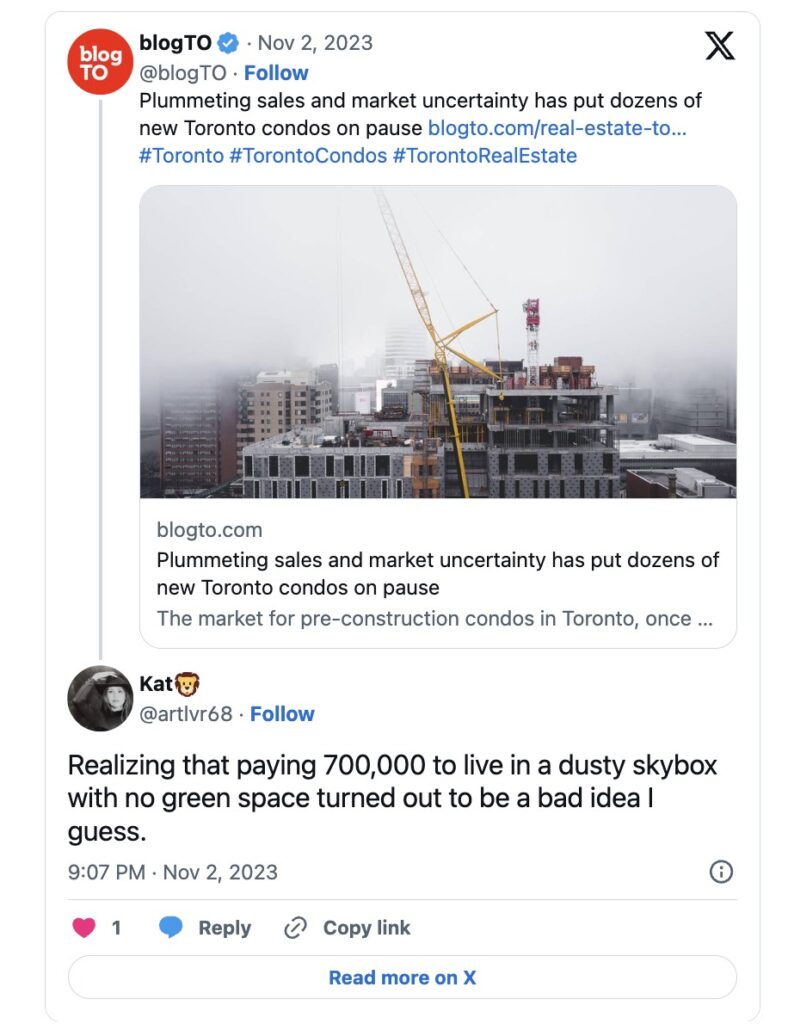
Task: Click blogTO's blue verified badge
Action: [x=228, y=43]
